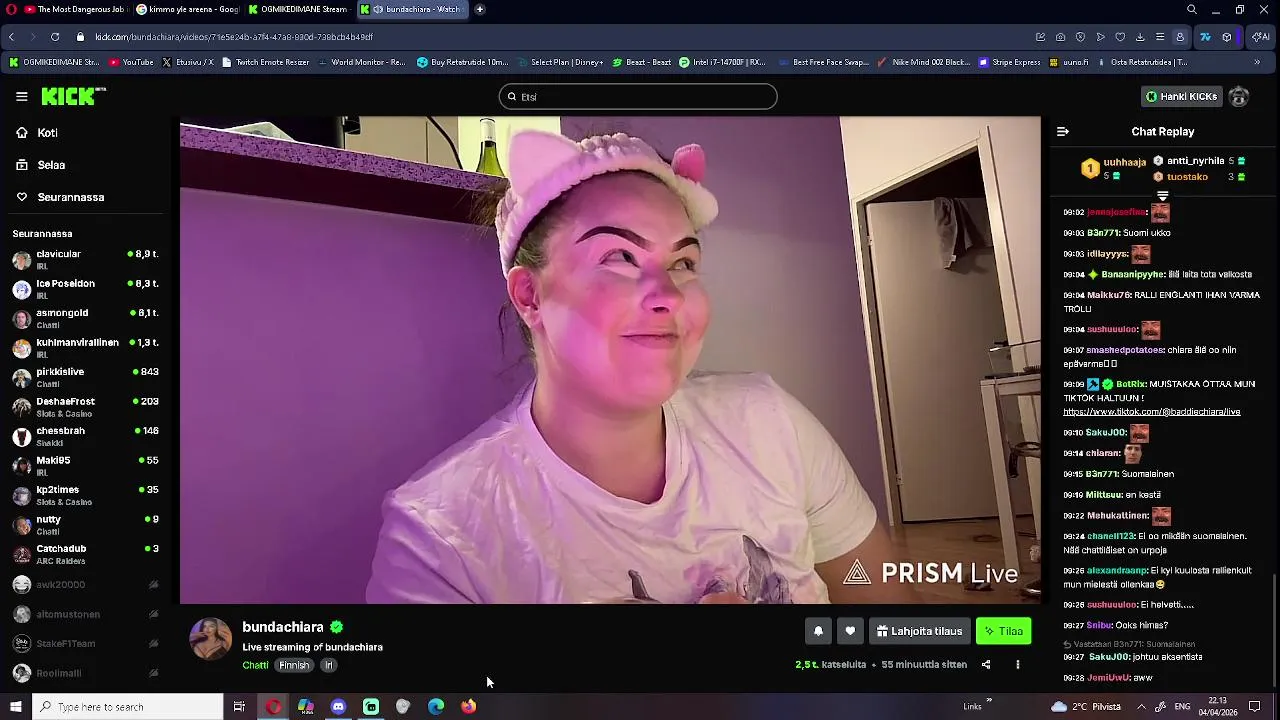Expand the chat leaderboard handle

[x=1162, y=196]
